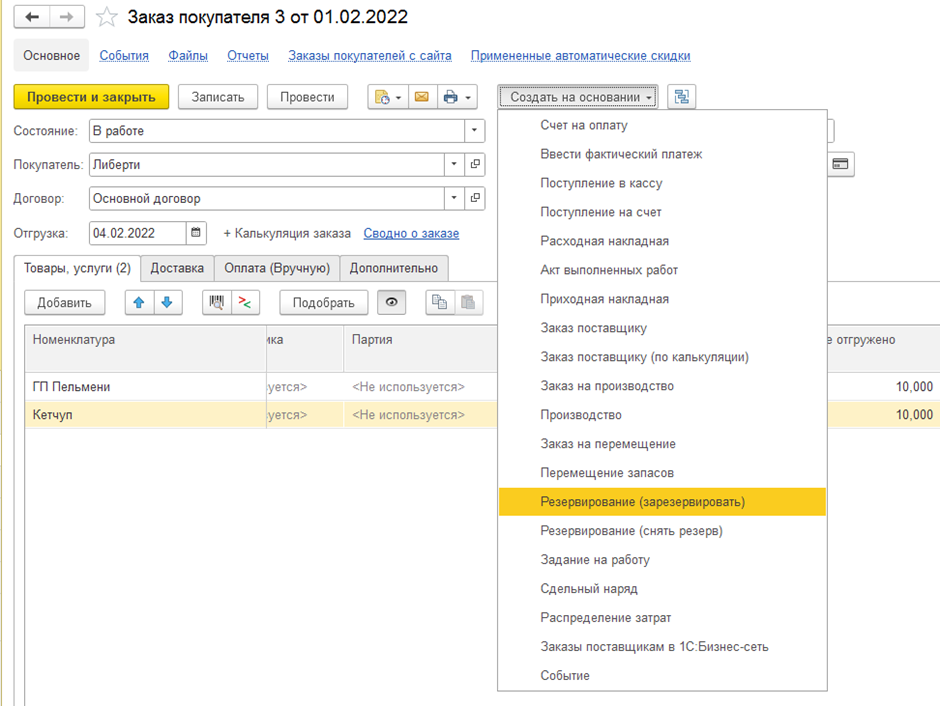Go forward with the right arrow
The height and width of the screenshot is (706, 940).
click(x=67, y=17)
